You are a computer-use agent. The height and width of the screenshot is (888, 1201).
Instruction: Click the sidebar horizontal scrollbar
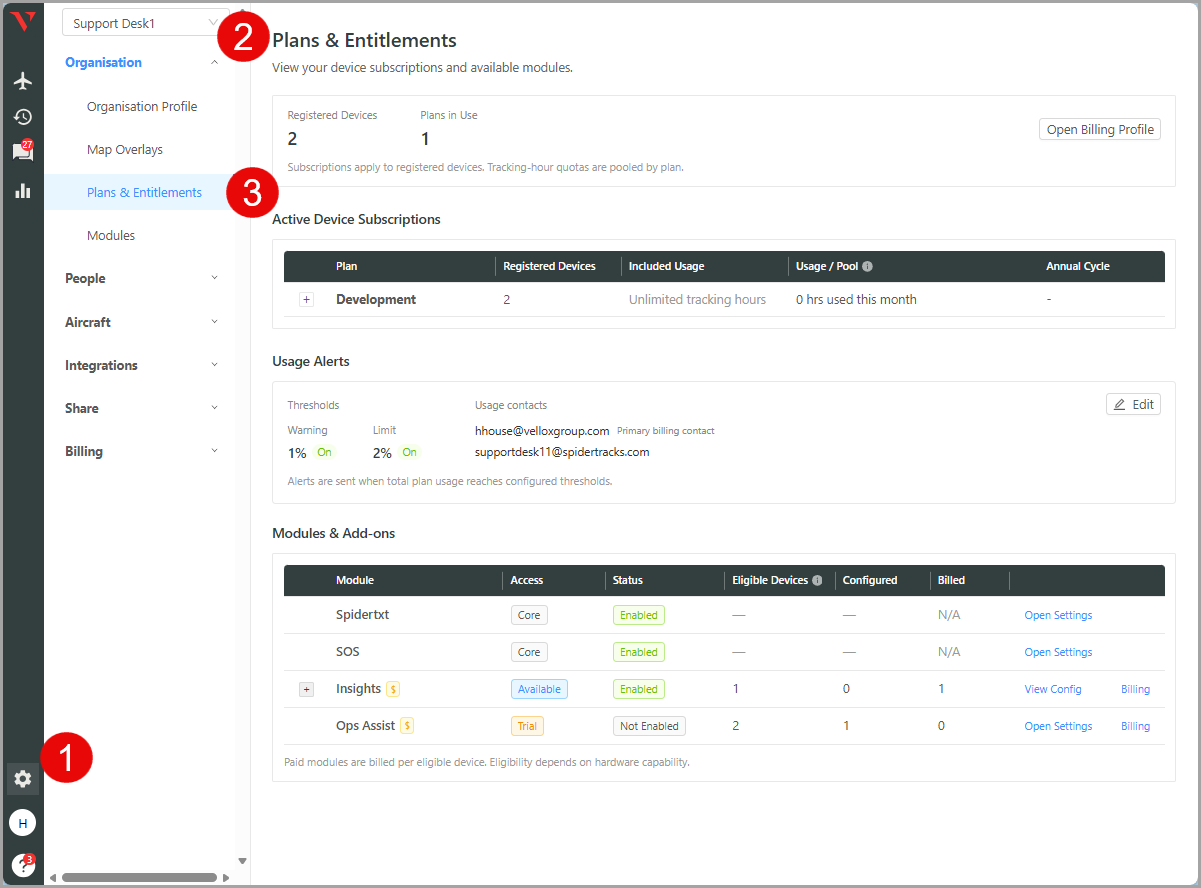(x=139, y=878)
